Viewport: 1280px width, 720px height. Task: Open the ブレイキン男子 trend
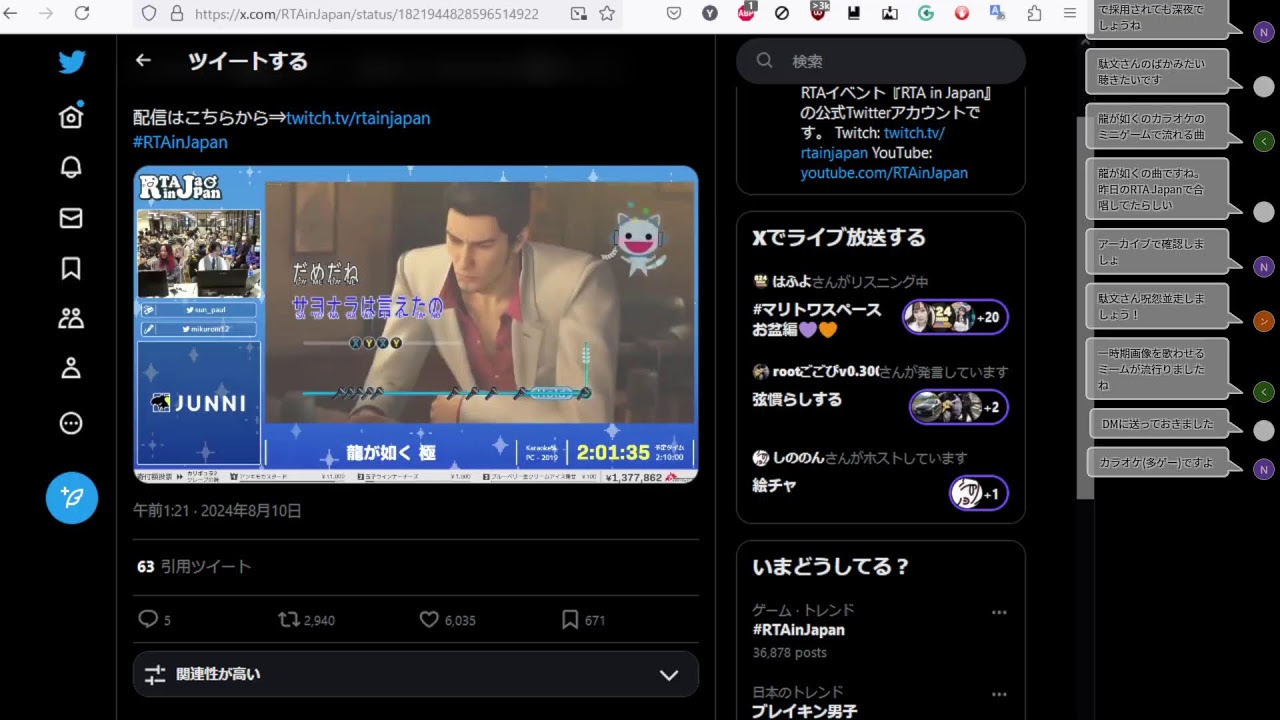pos(805,712)
